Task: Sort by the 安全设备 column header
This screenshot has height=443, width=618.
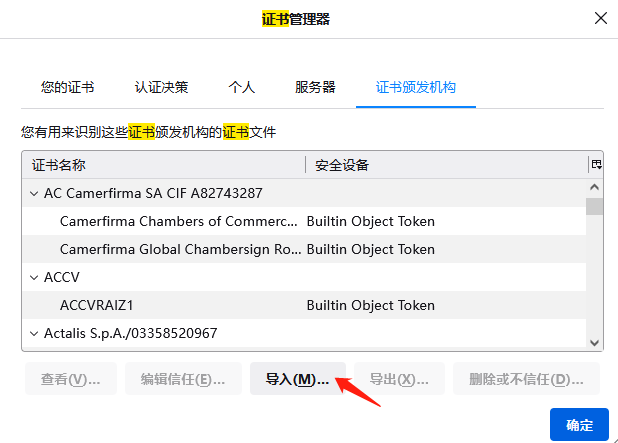Action: tap(447, 165)
